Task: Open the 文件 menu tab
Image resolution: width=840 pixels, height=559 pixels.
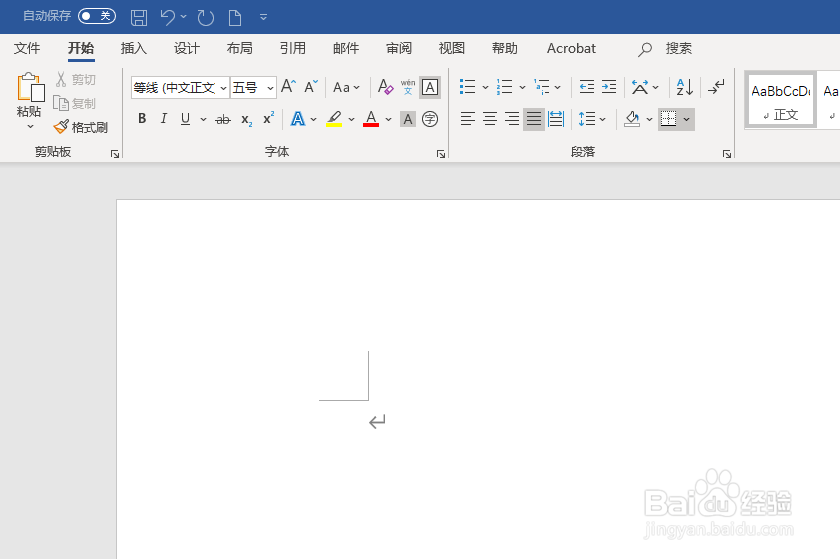Action: coord(27,48)
